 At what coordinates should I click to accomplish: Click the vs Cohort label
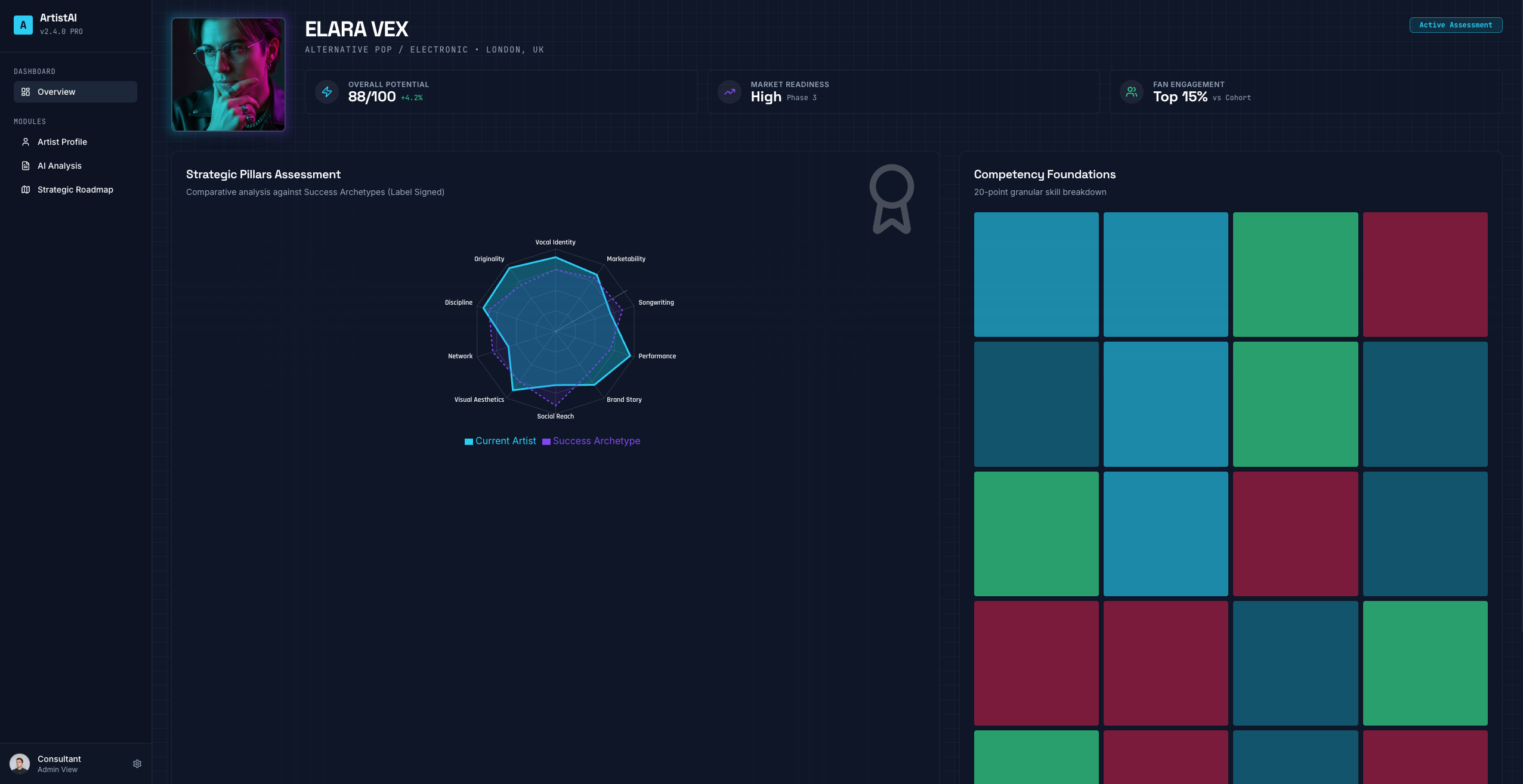(x=1232, y=98)
